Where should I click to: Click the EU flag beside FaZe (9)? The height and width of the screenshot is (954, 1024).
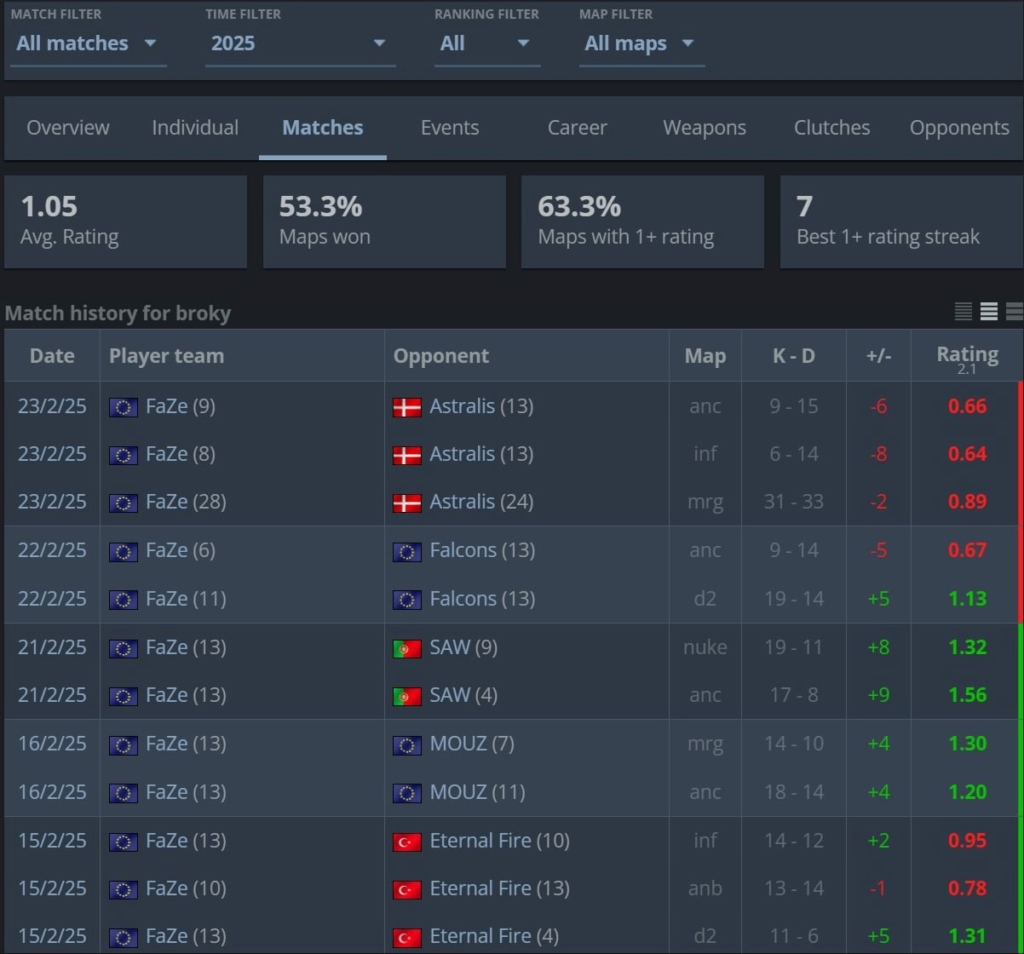[x=123, y=407]
